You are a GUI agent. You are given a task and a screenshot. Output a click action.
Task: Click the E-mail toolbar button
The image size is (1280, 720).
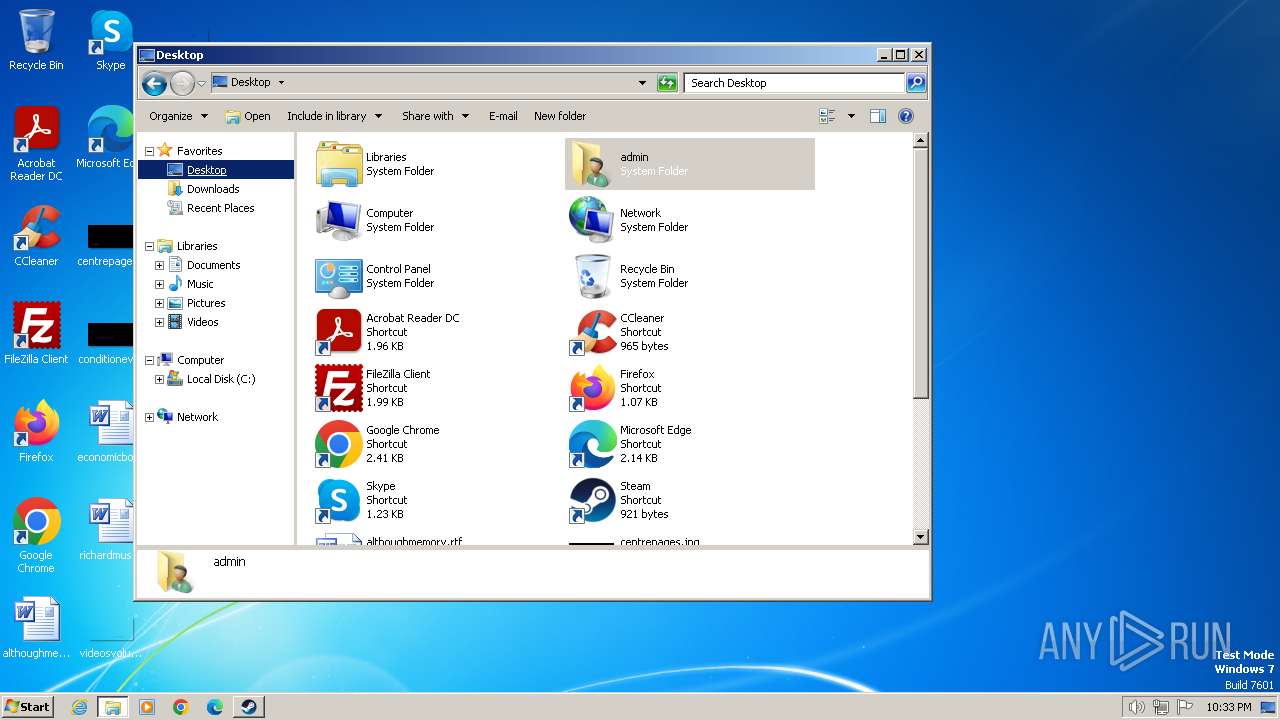click(503, 116)
